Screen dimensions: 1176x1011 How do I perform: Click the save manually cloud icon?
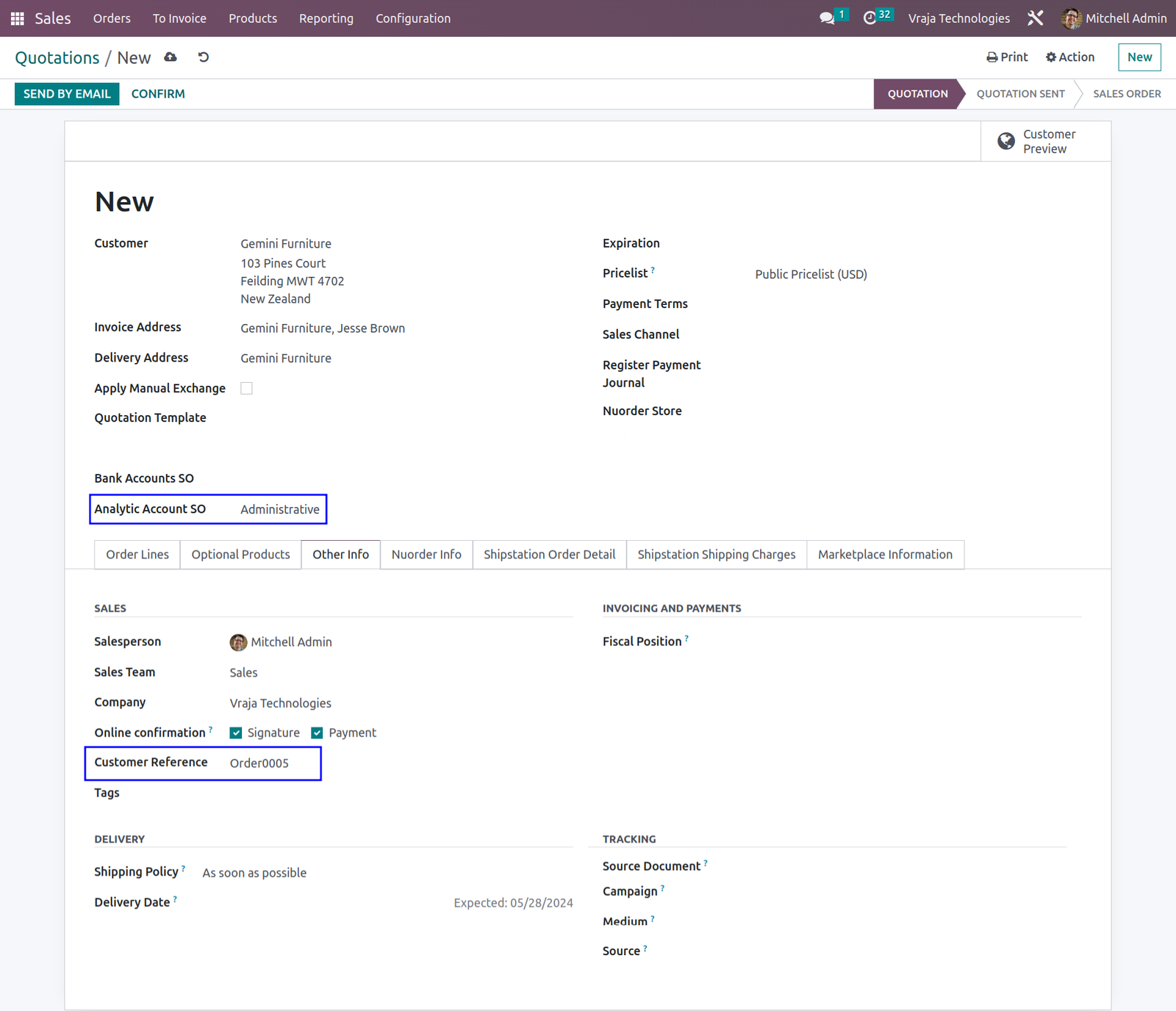point(171,57)
